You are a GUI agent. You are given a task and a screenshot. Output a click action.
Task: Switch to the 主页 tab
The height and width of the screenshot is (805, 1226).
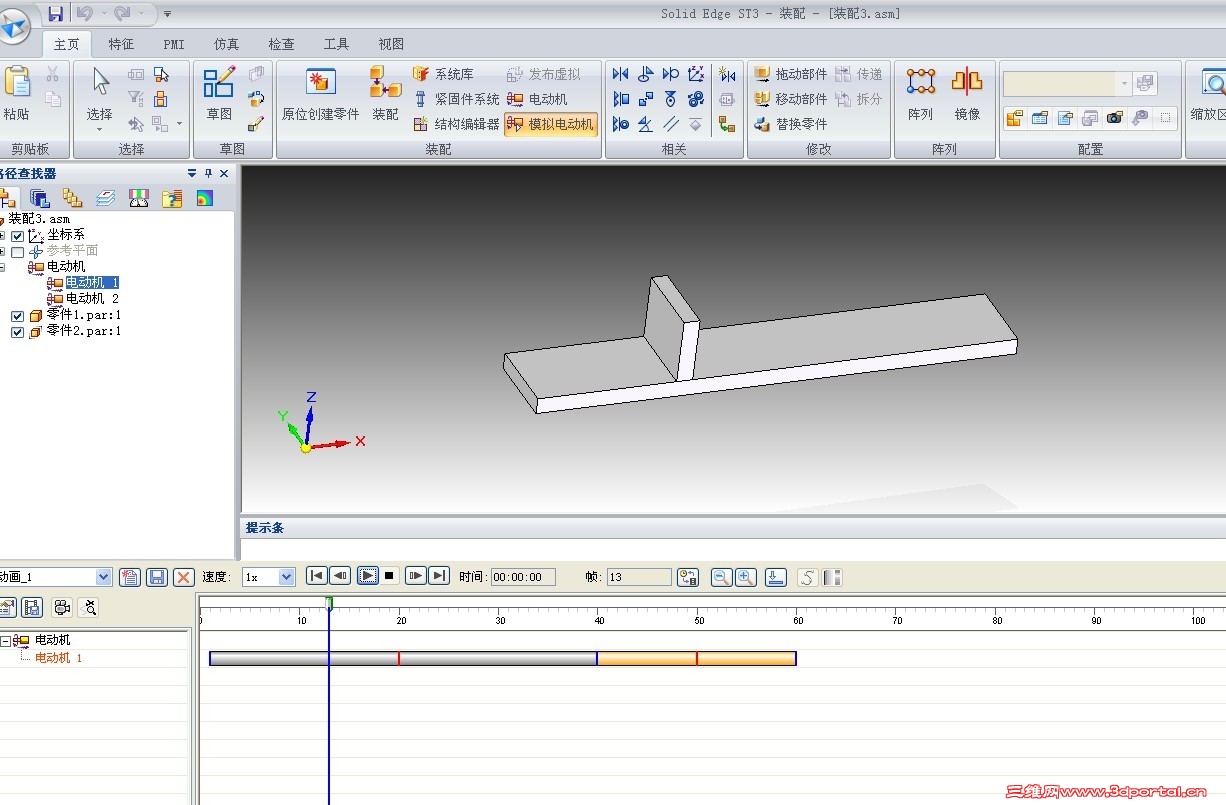[67, 44]
